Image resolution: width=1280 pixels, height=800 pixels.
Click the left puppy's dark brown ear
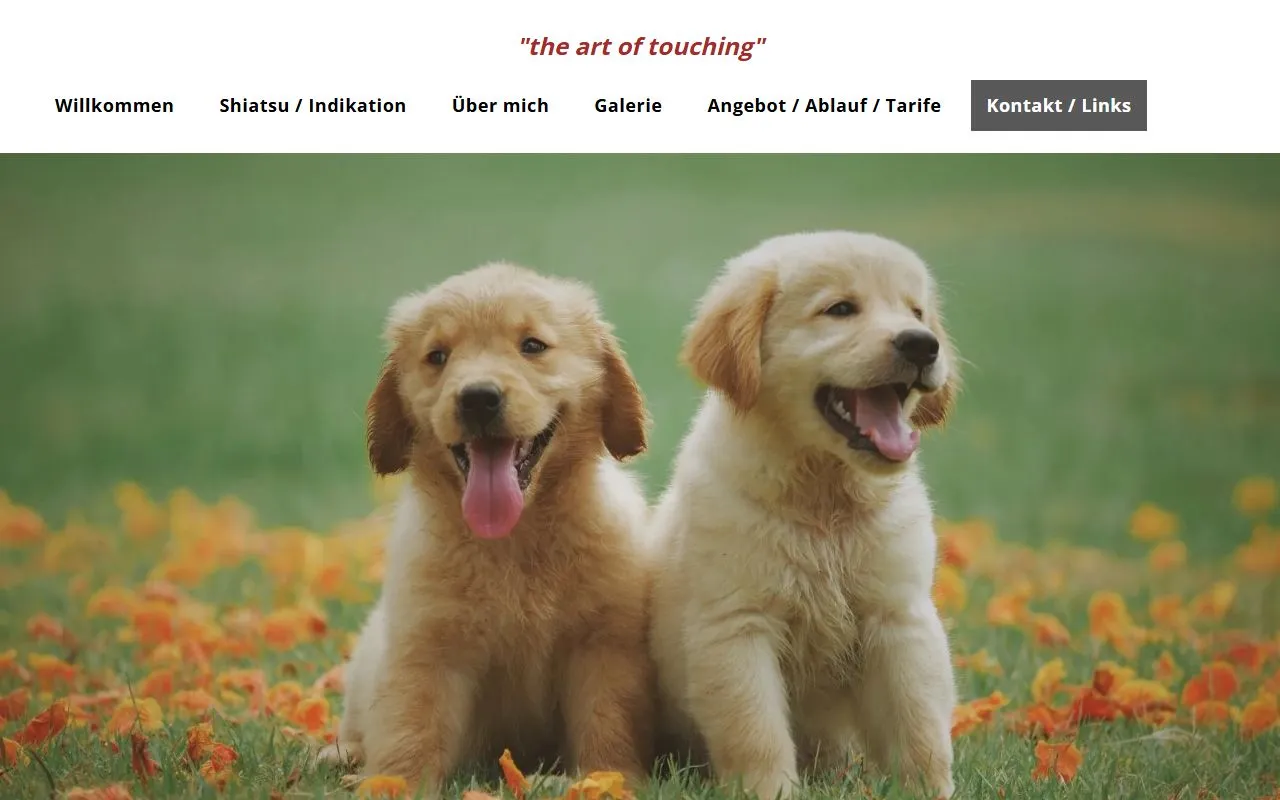[388, 420]
